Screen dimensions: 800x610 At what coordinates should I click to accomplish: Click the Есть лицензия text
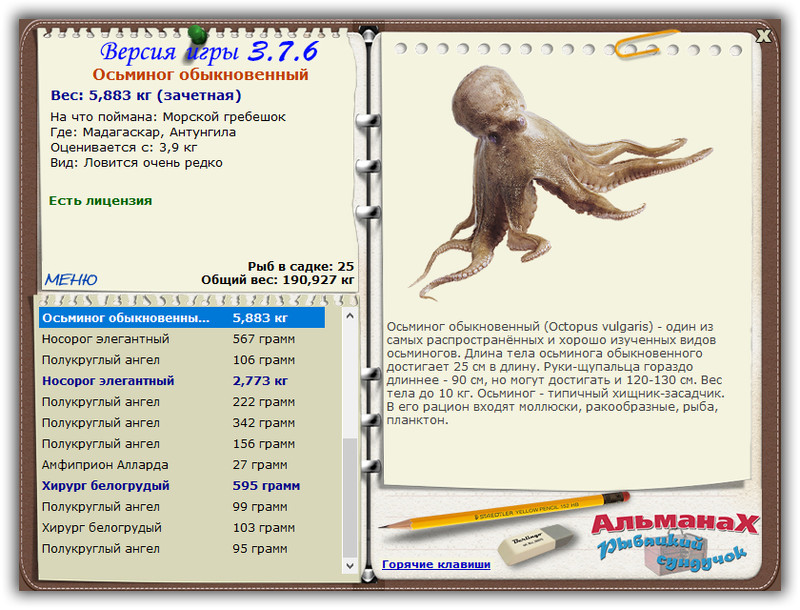(100, 201)
